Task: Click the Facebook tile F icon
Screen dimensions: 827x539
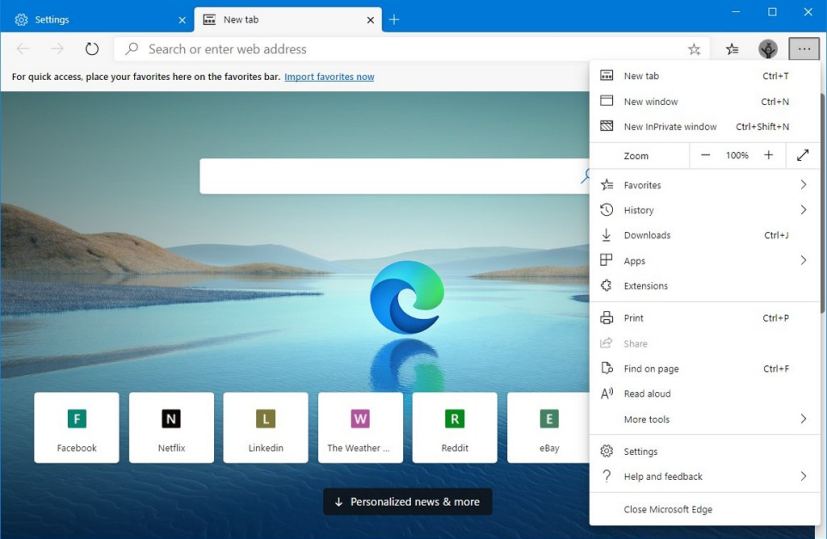Action: click(76, 419)
